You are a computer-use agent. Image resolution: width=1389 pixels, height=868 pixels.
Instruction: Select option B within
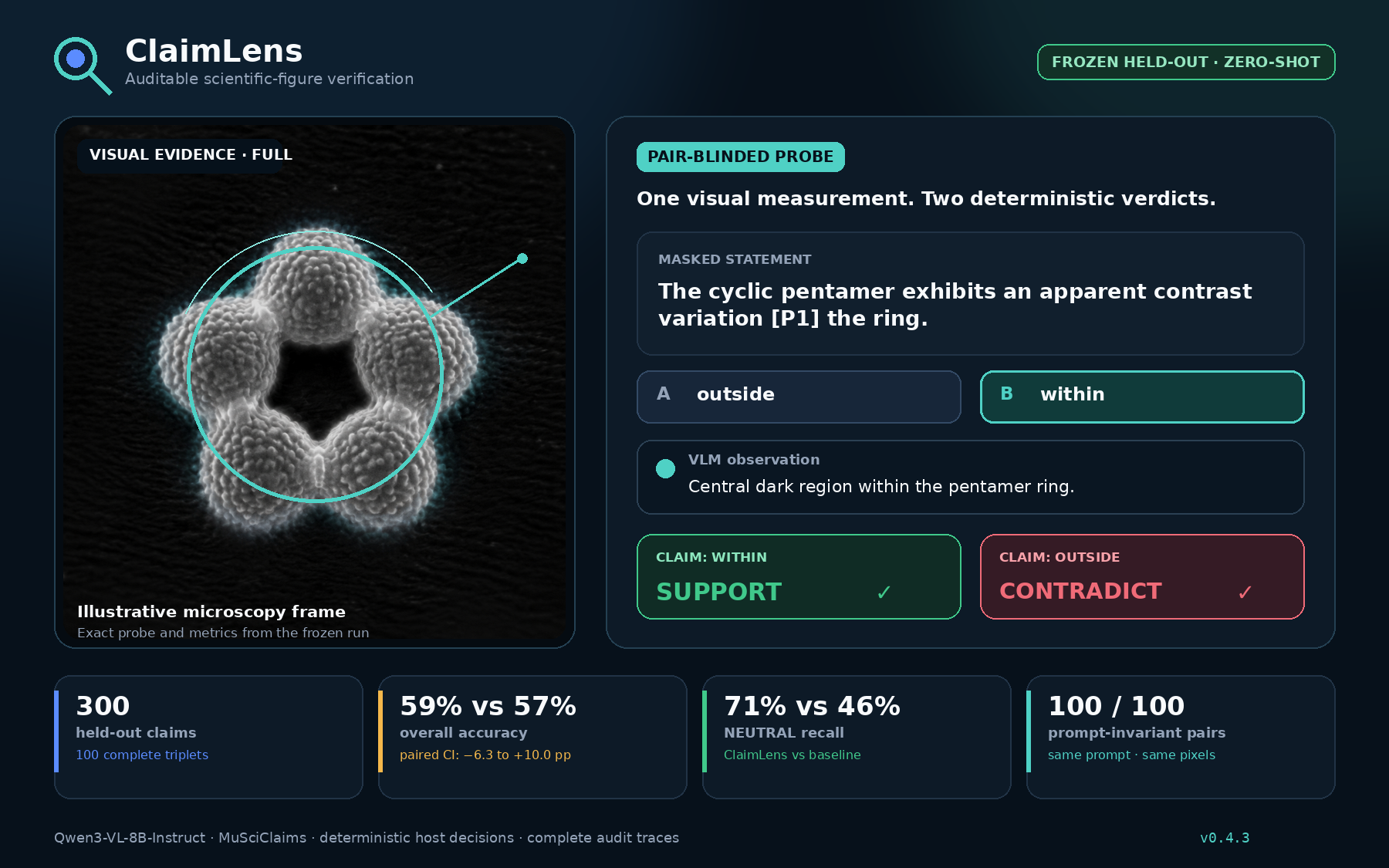tap(1142, 397)
